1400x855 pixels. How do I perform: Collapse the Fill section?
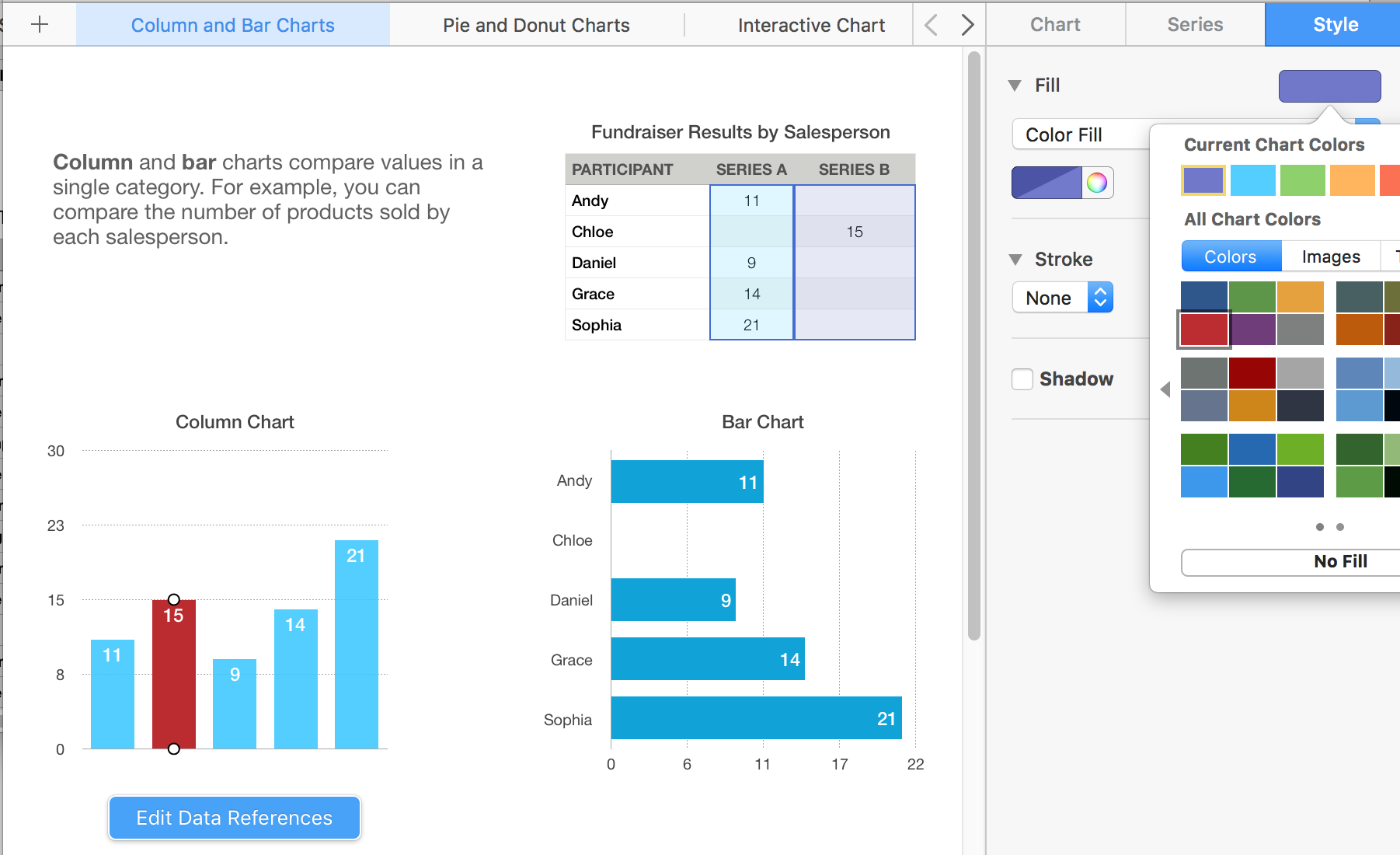tap(1015, 85)
